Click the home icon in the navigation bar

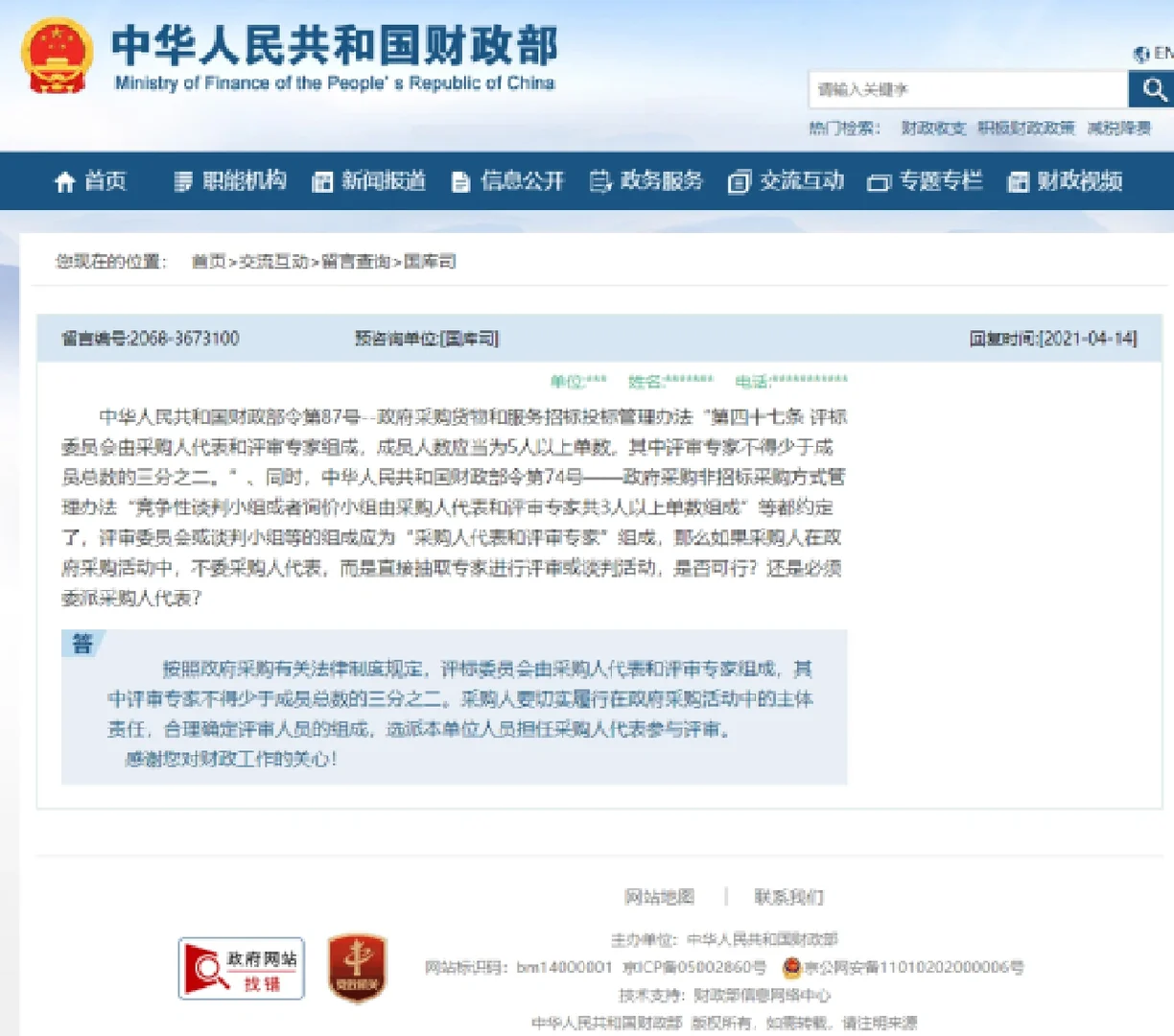point(66,181)
